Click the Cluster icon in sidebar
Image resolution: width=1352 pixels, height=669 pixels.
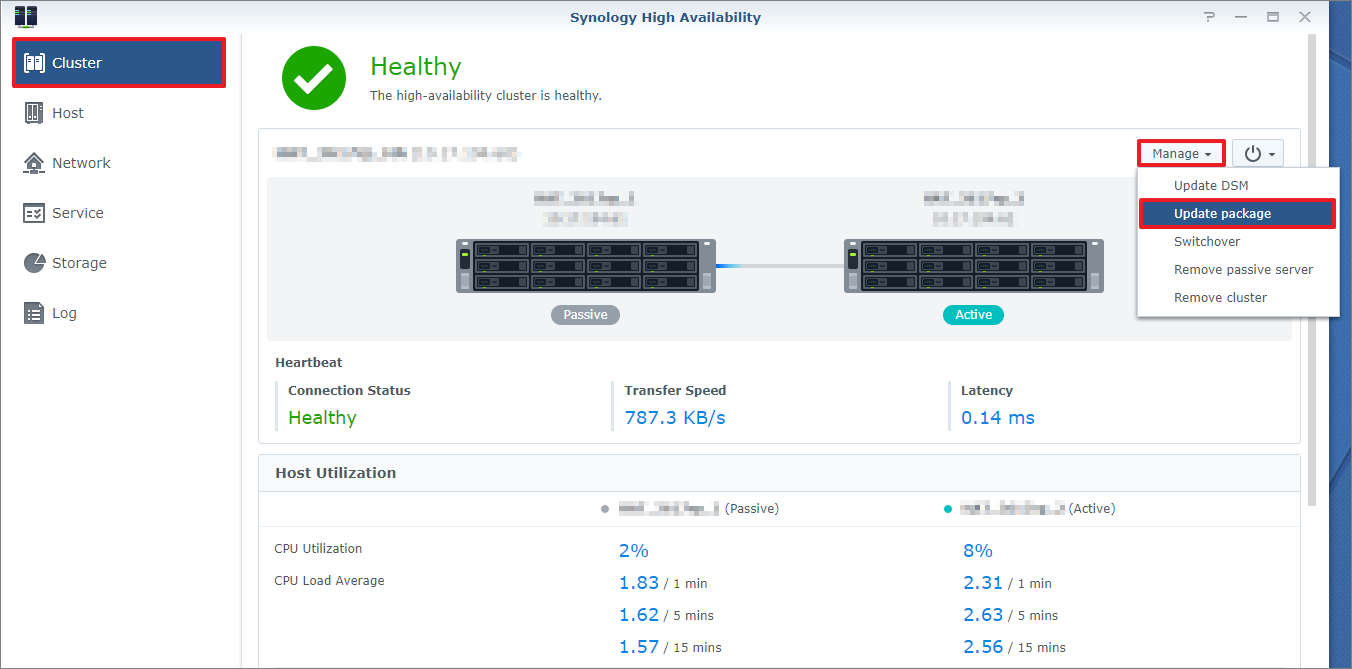coord(35,63)
